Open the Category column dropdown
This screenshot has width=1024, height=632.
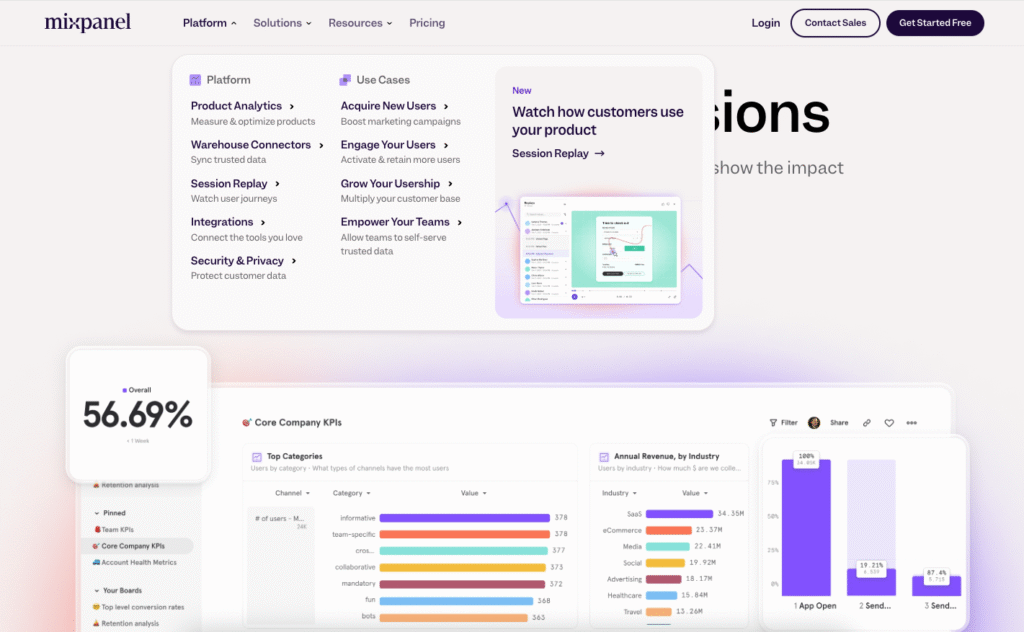(351, 493)
